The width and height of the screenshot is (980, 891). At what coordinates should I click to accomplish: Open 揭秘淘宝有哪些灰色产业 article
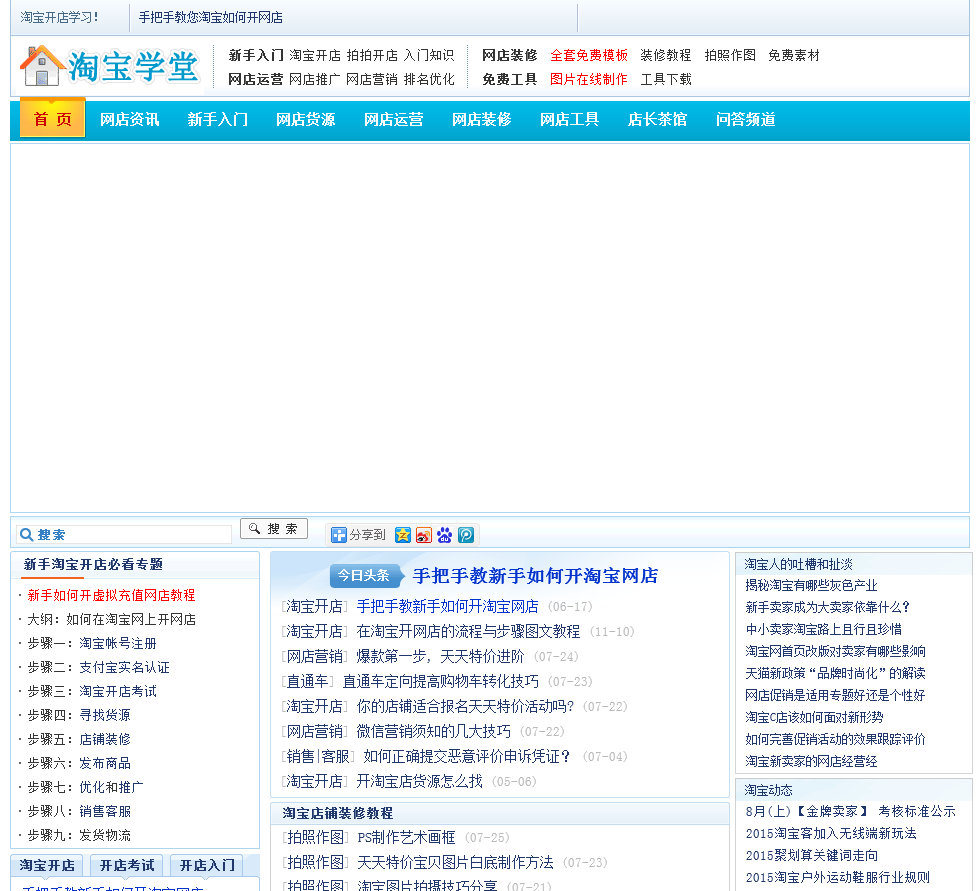click(x=811, y=585)
